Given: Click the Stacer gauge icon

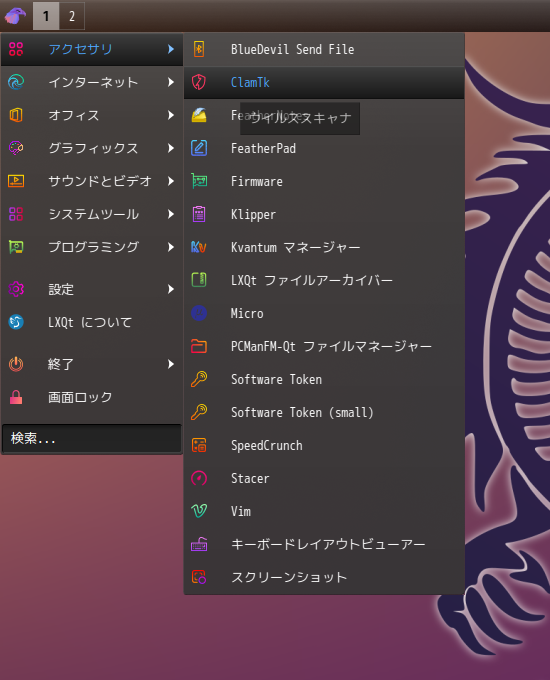Looking at the screenshot, I should pyautogui.click(x=199, y=478).
